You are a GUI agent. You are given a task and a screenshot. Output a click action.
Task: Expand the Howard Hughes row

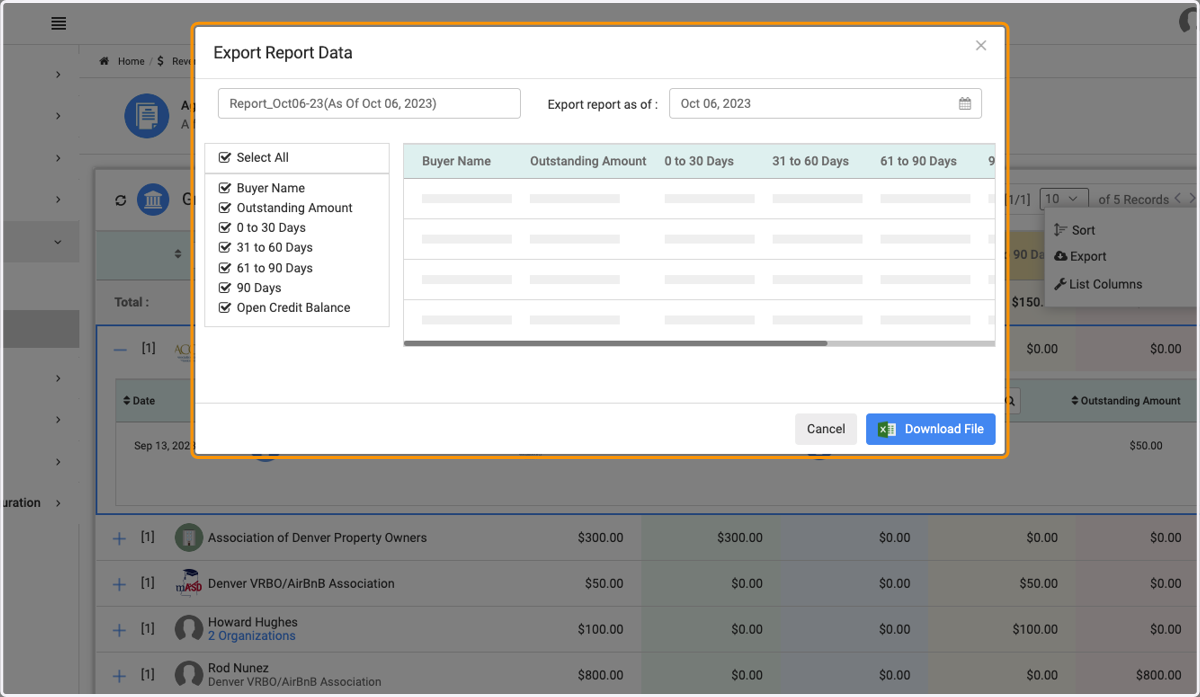[119, 631]
